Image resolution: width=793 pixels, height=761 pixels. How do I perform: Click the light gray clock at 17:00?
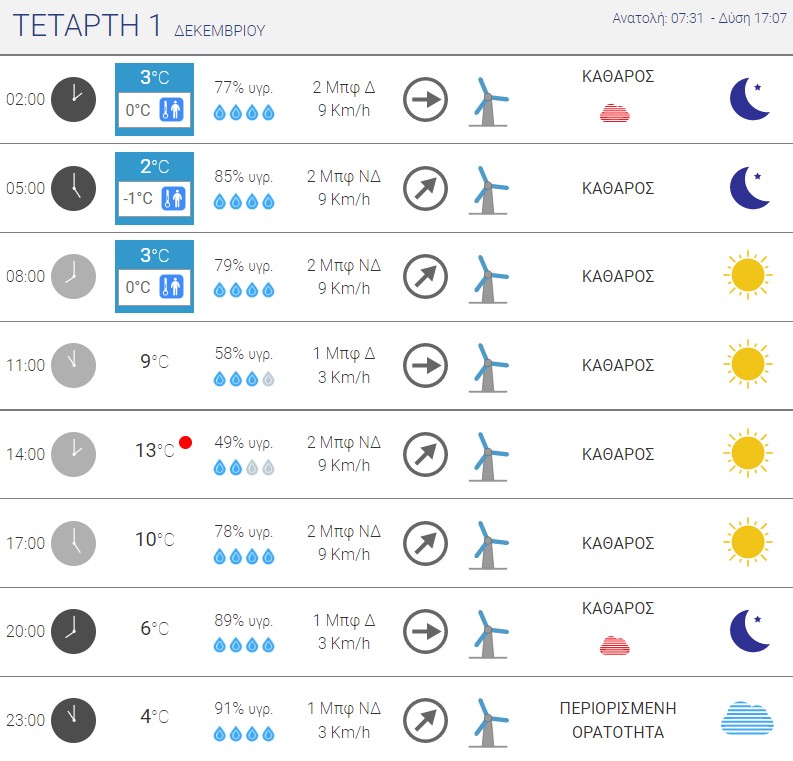[x=73, y=543]
